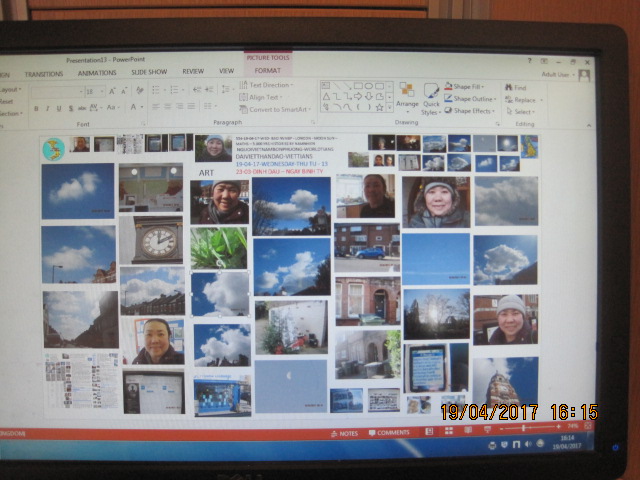Viewport: 640px width, 480px height.
Task: Toggle text shadow button
Action: [x=71, y=109]
